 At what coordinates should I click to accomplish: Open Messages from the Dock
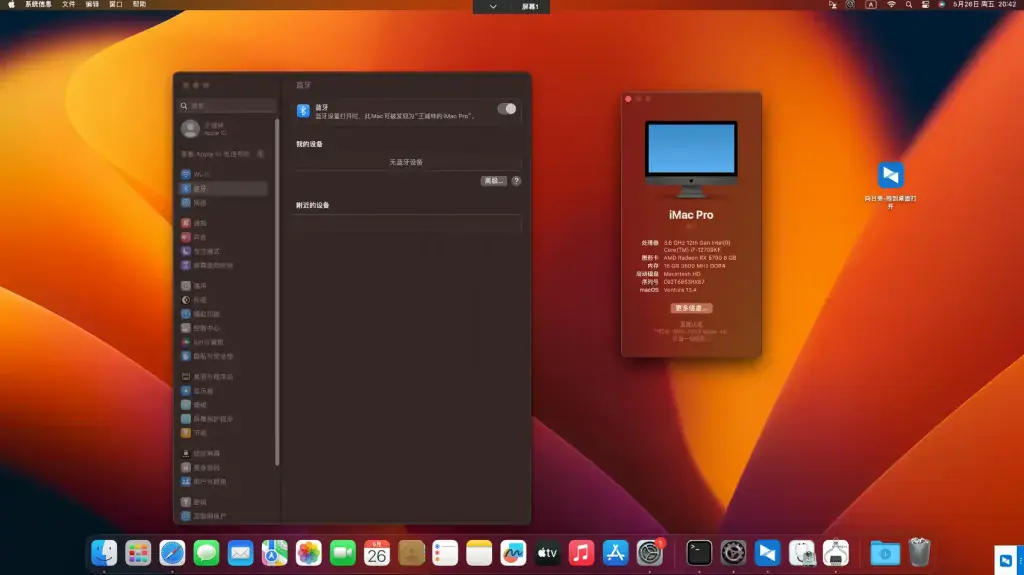coord(206,553)
